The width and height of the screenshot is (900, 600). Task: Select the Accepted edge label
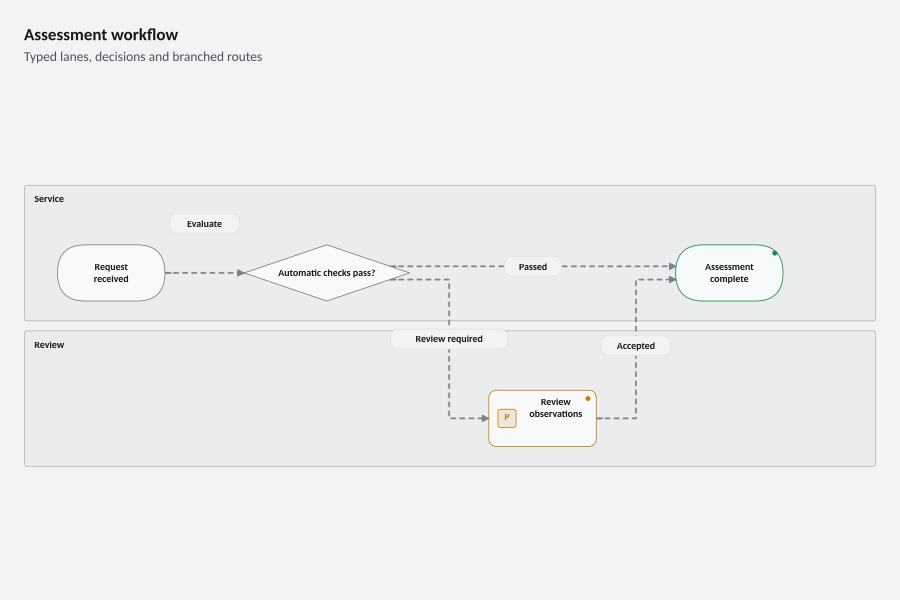(635, 346)
